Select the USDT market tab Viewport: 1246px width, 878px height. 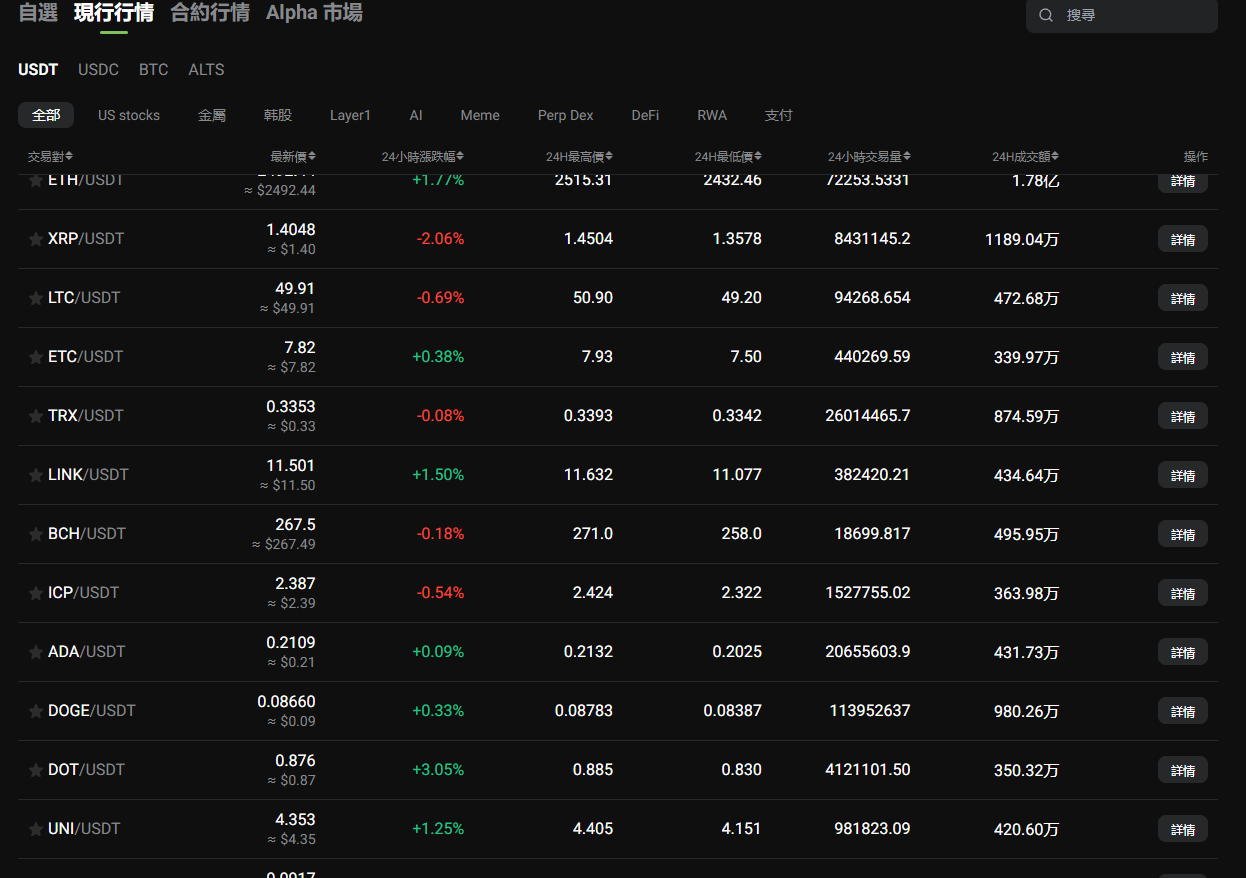[38, 70]
